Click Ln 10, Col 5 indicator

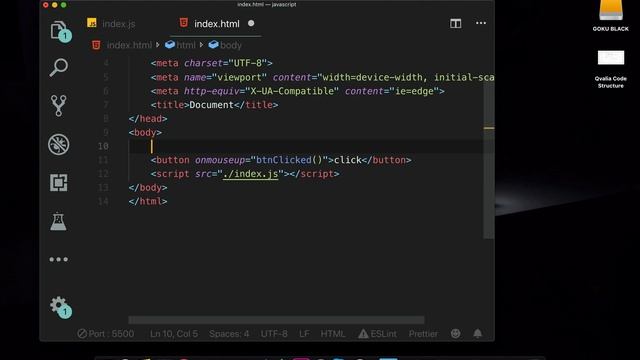point(174,334)
